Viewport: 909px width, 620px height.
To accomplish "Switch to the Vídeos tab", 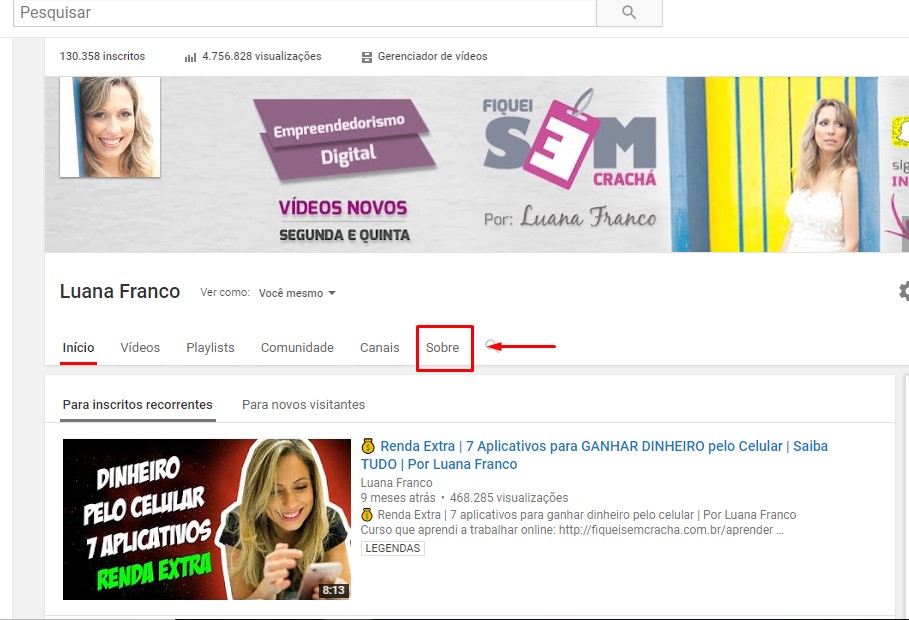I will coord(140,347).
